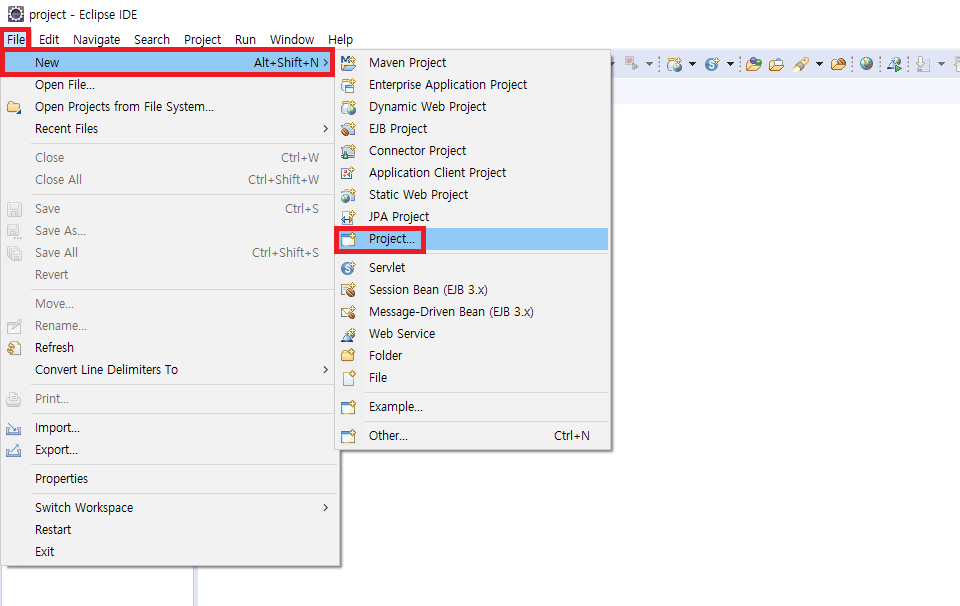Screen dimensions: 960x606
Task: Open the Run menu
Action: tap(246, 39)
